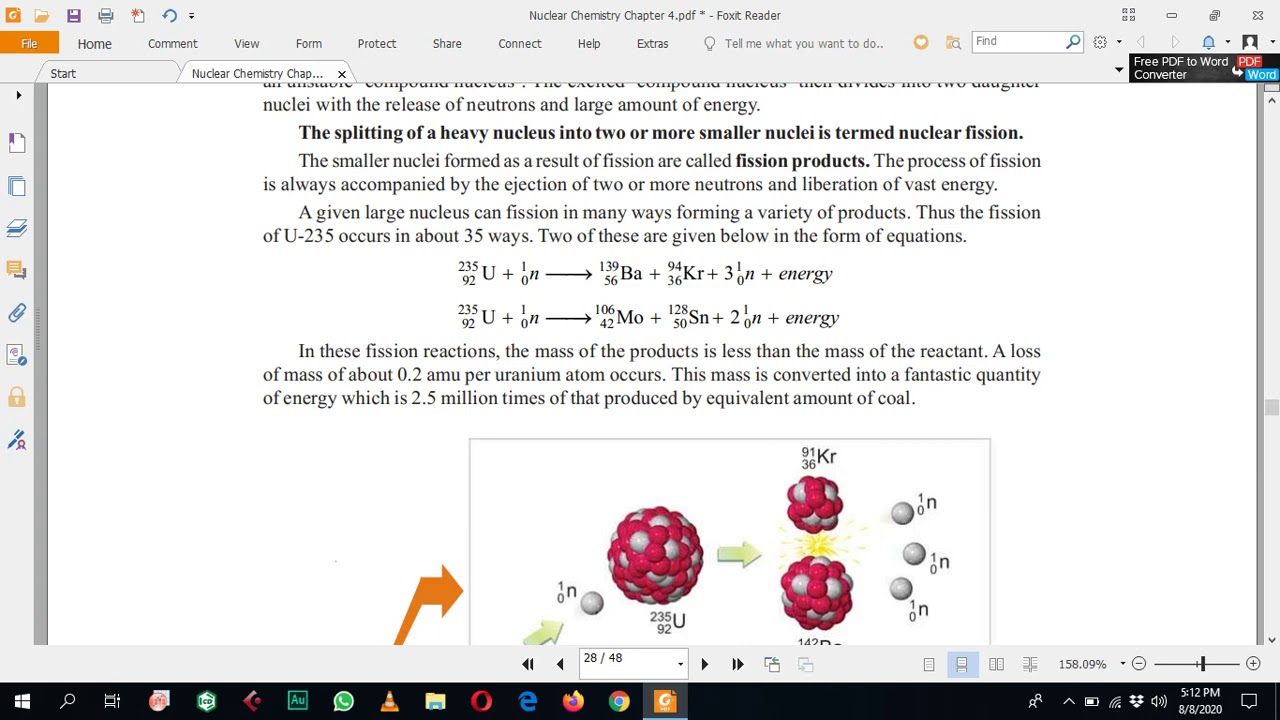Go to the first page

coord(528,664)
